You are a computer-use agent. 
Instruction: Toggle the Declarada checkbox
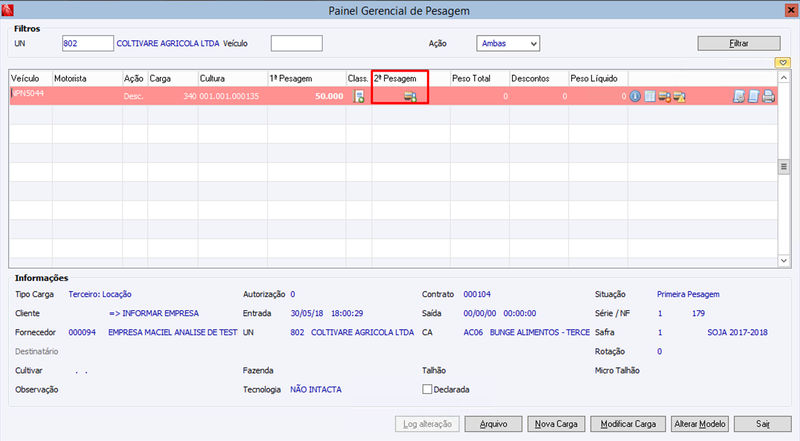tap(427, 389)
